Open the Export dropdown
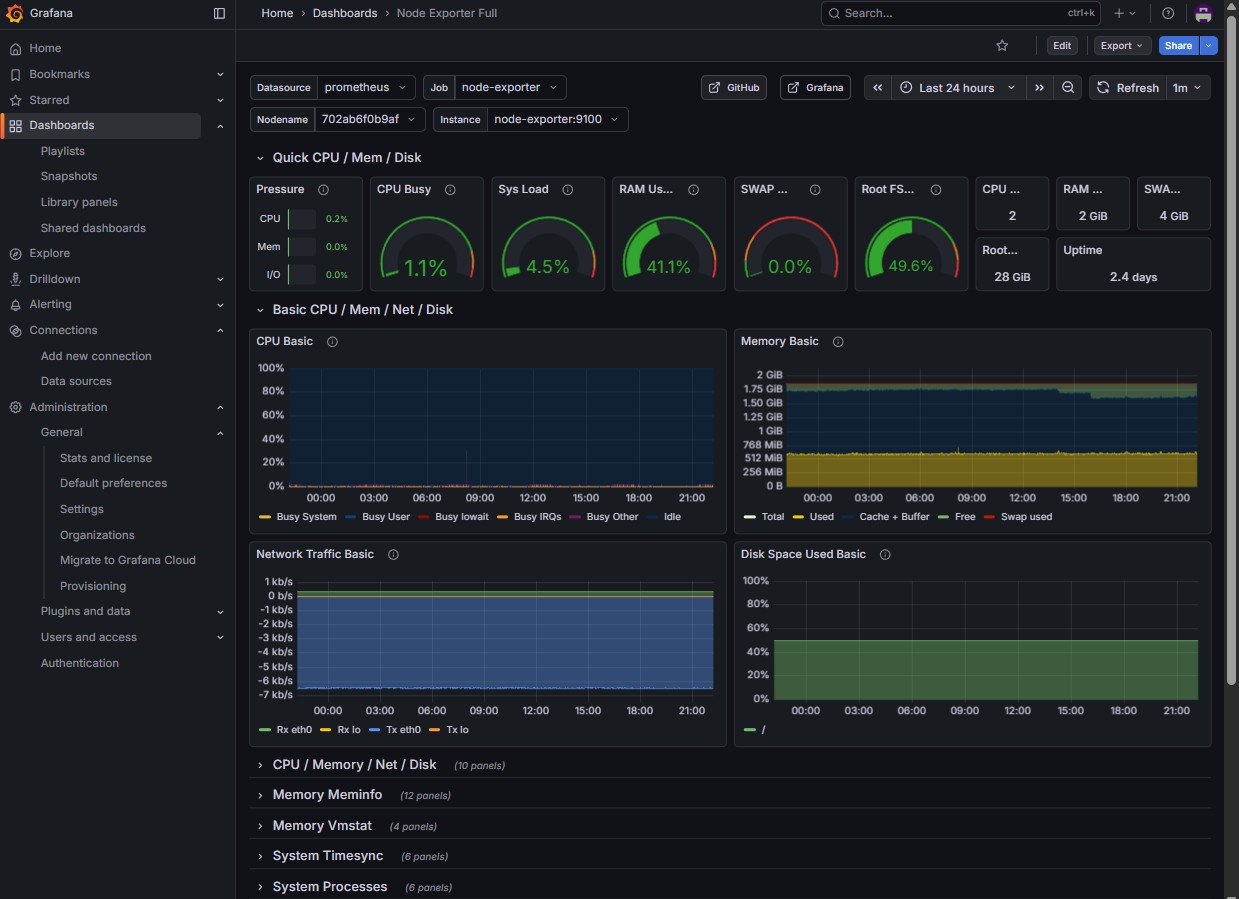This screenshot has height=899, width=1239. 1122,45
